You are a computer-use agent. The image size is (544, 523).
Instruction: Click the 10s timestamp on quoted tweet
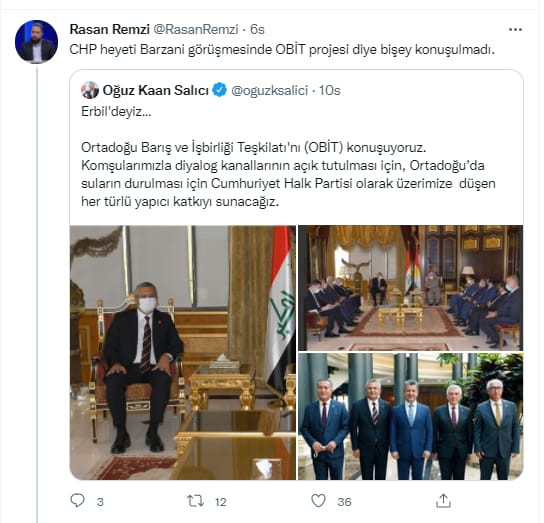pos(330,91)
